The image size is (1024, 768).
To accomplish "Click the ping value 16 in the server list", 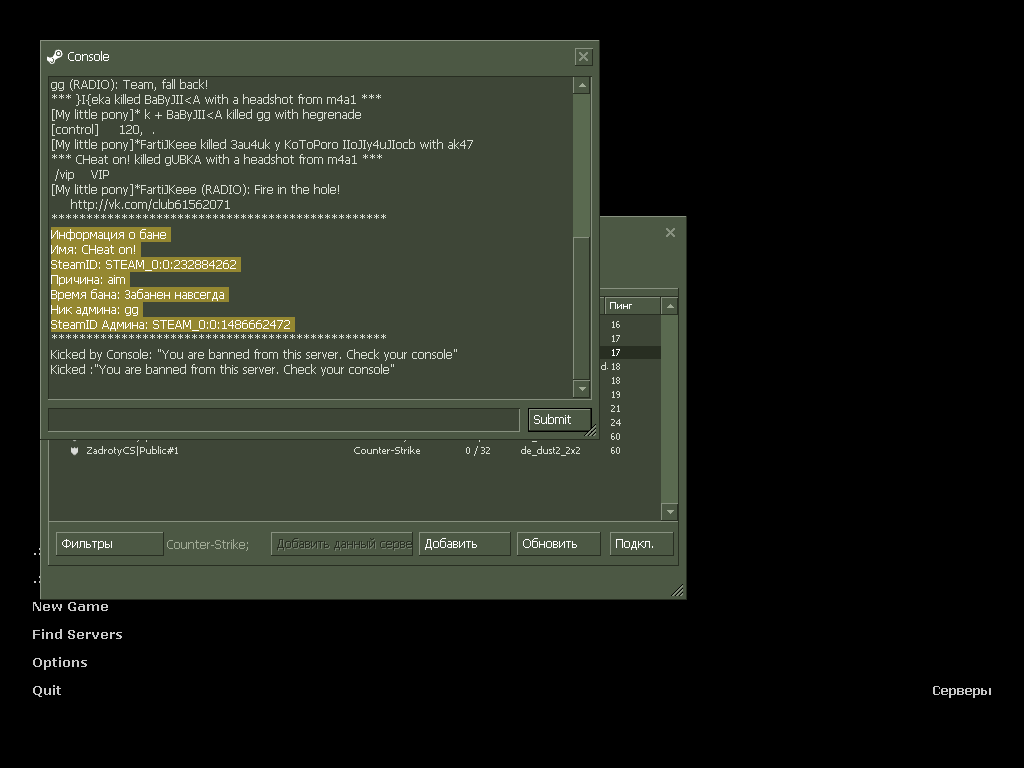I will pos(615,325).
